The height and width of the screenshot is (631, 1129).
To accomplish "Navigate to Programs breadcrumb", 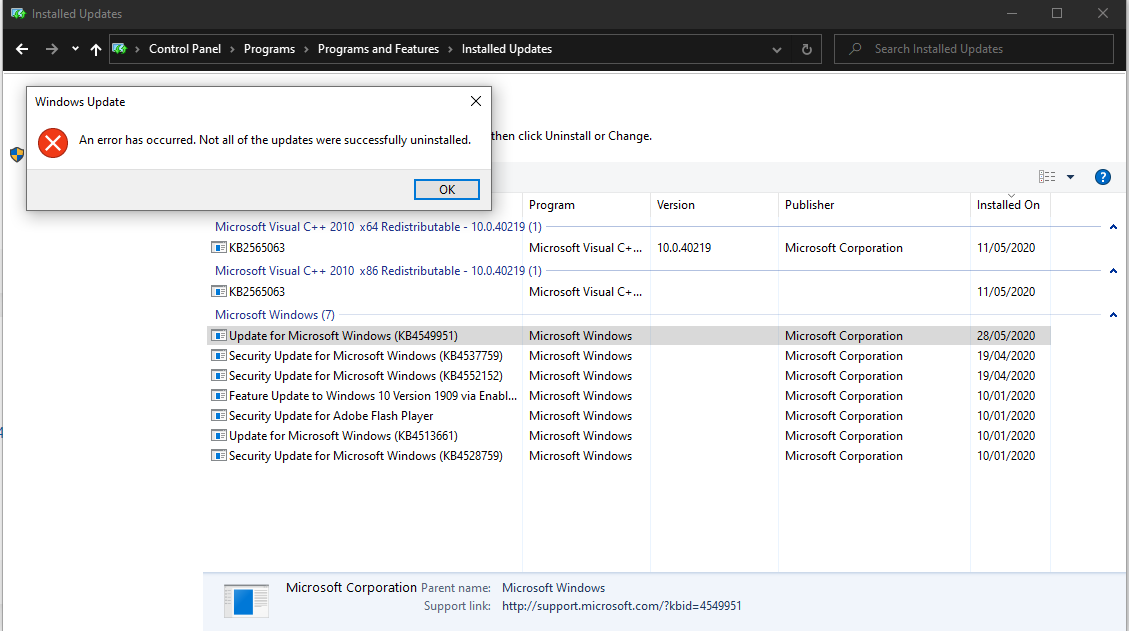I will click(269, 49).
